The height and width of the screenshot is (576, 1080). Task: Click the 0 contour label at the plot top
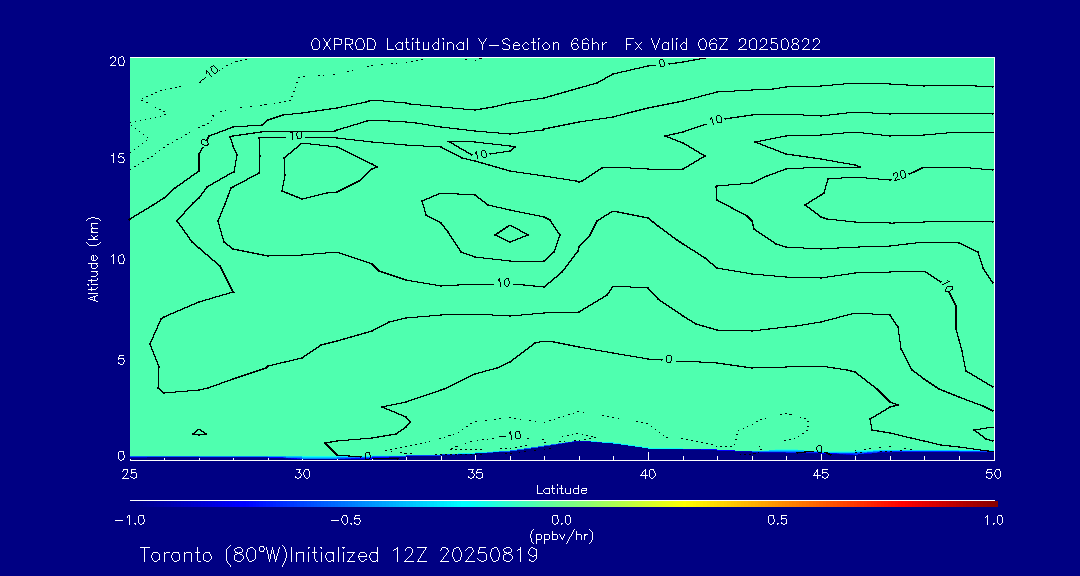pyautogui.click(x=662, y=64)
